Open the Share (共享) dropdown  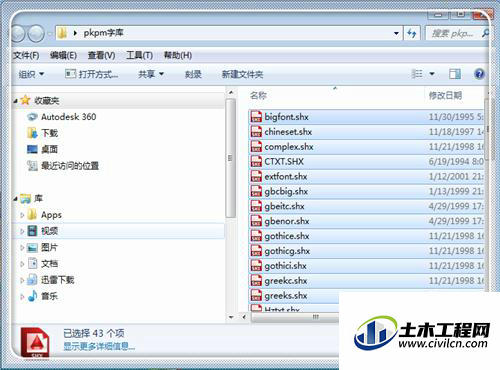tap(151, 74)
